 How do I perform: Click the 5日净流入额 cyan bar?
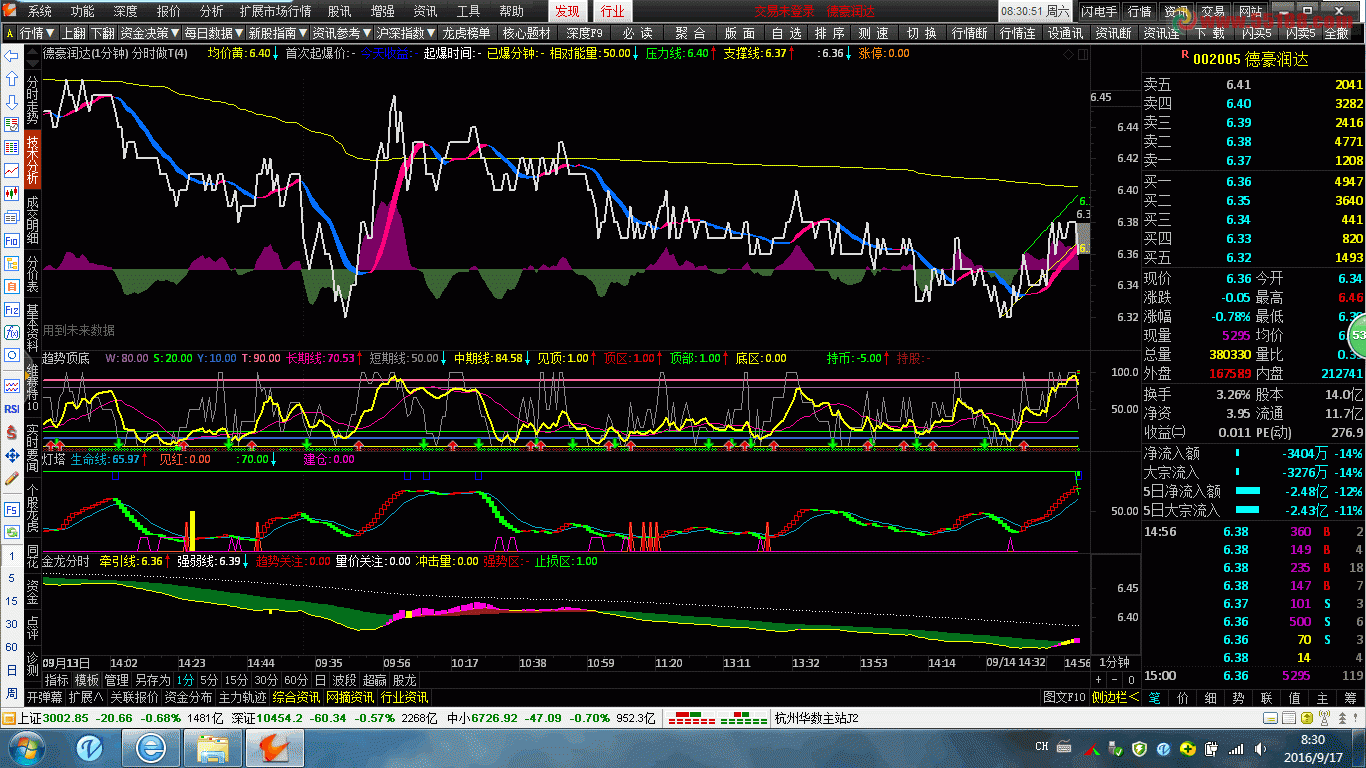click(1248, 491)
